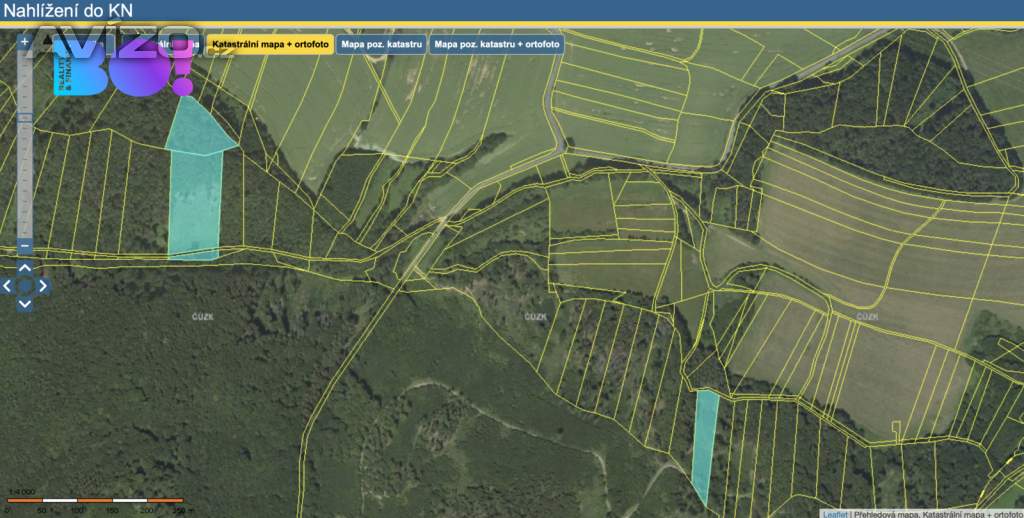Pan the map left with arrow
Image resolution: width=1024 pixels, height=518 pixels.
tap(8, 286)
